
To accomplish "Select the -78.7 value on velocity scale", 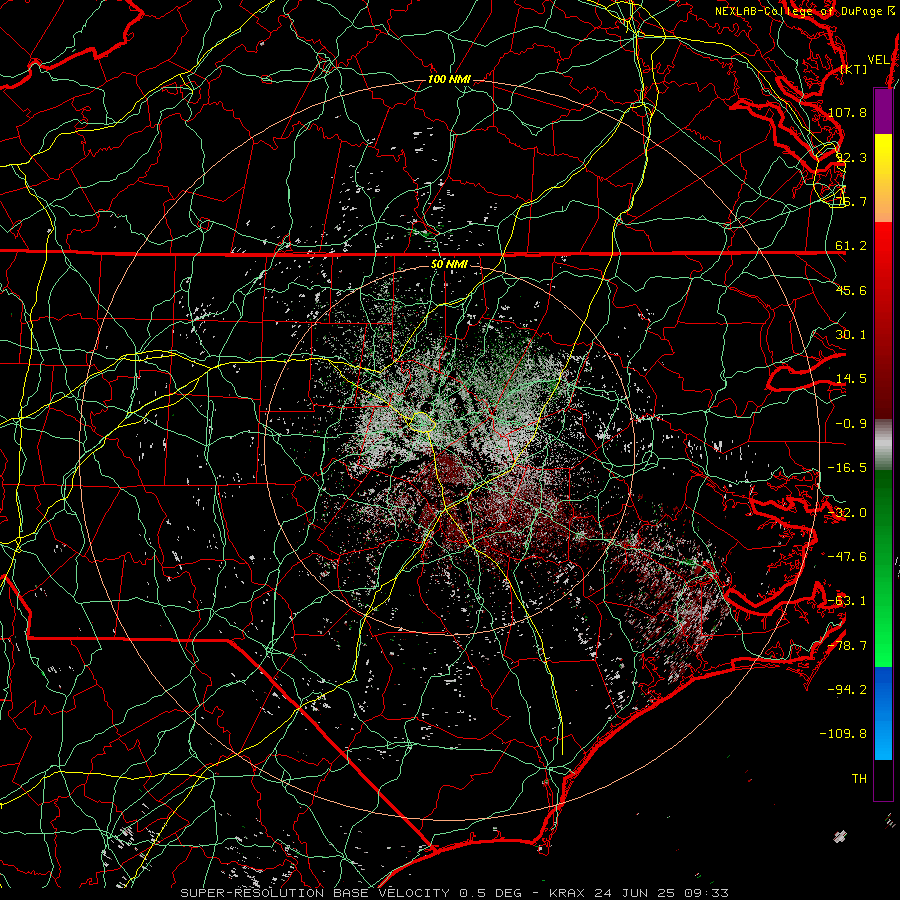I will pos(847,646).
